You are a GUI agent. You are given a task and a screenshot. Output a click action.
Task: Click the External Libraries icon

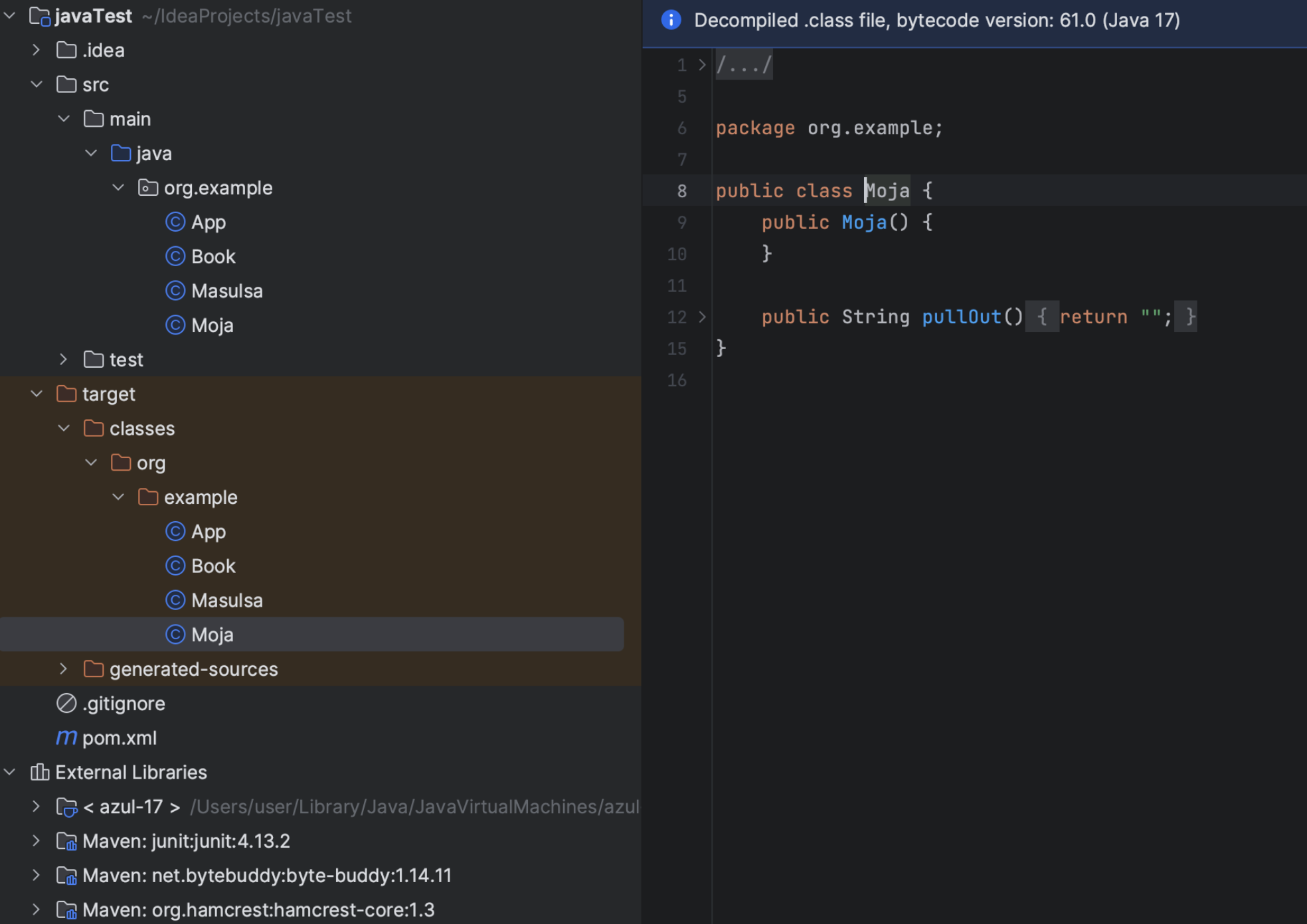40,772
